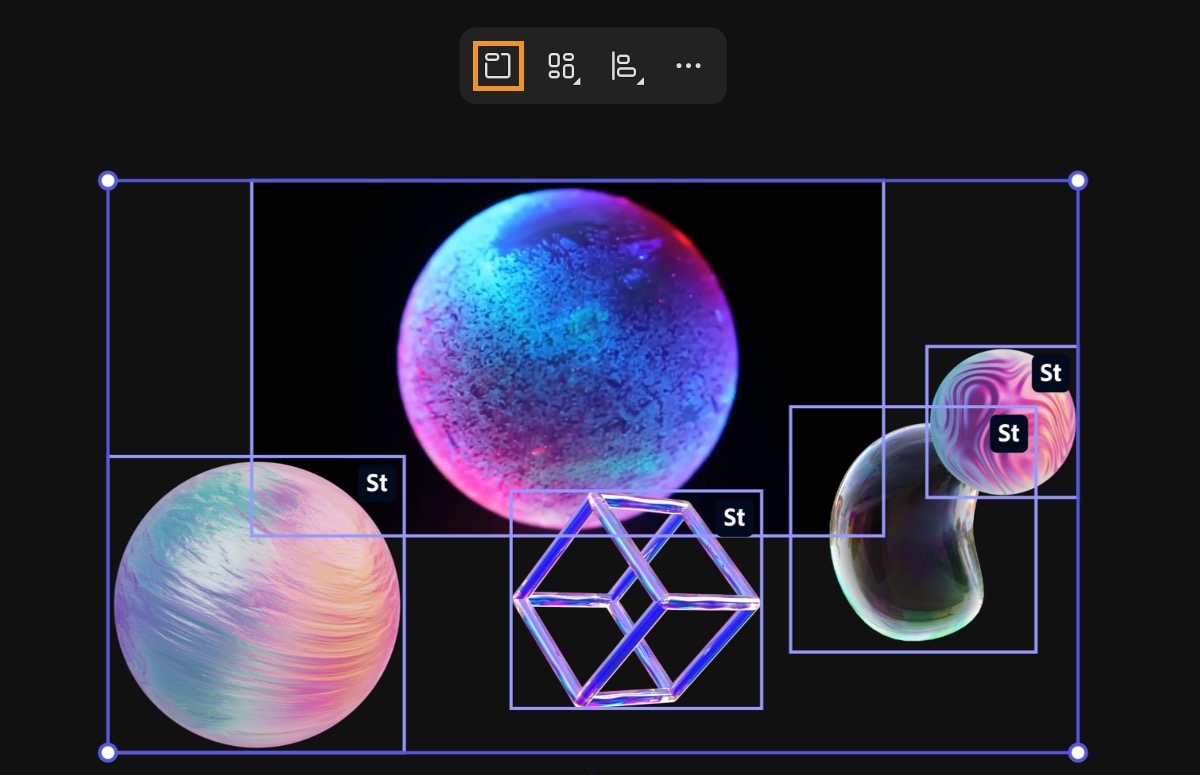The image size is (1200, 775).
Task: Click the St badge on pastel sphere
Action: tap(376, 483)
